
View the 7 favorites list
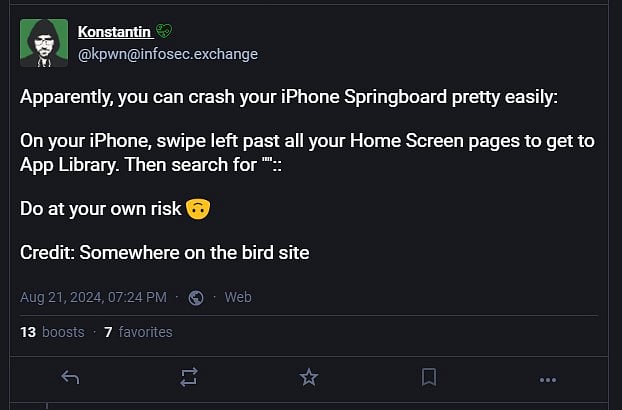[138, 332]
